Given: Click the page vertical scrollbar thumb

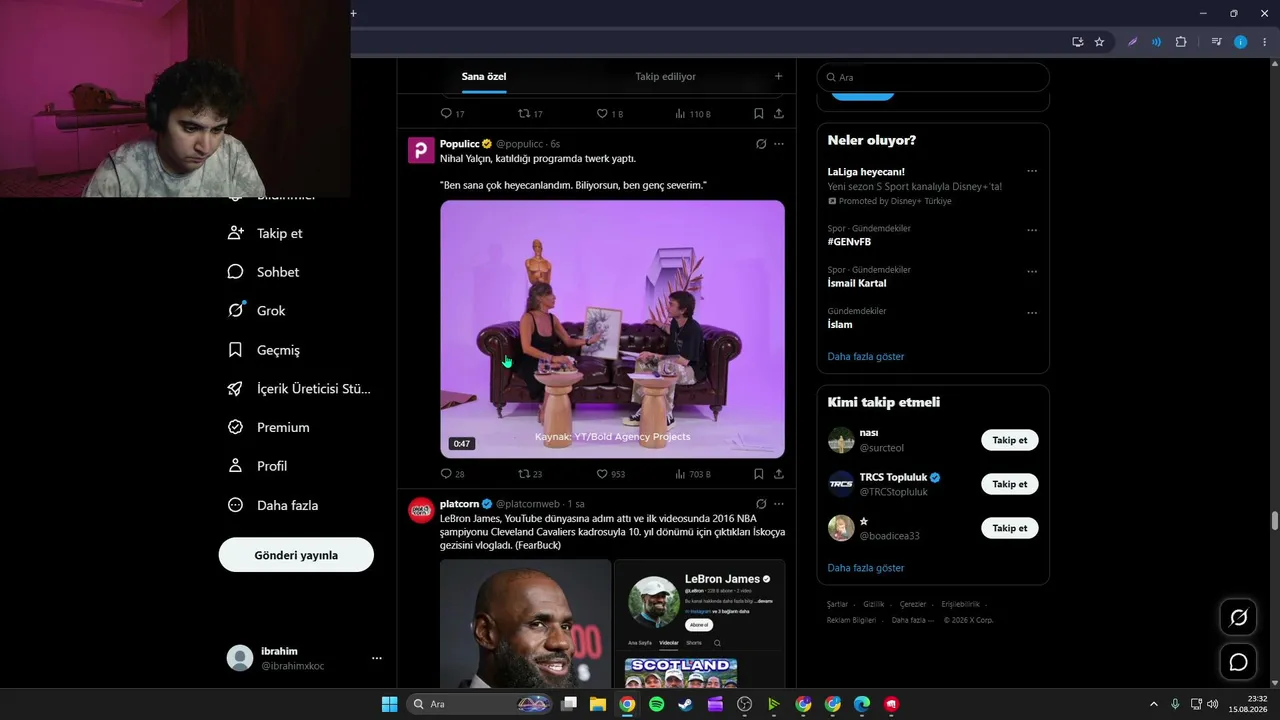Looking at the screenshot, I should point(1275,521).
